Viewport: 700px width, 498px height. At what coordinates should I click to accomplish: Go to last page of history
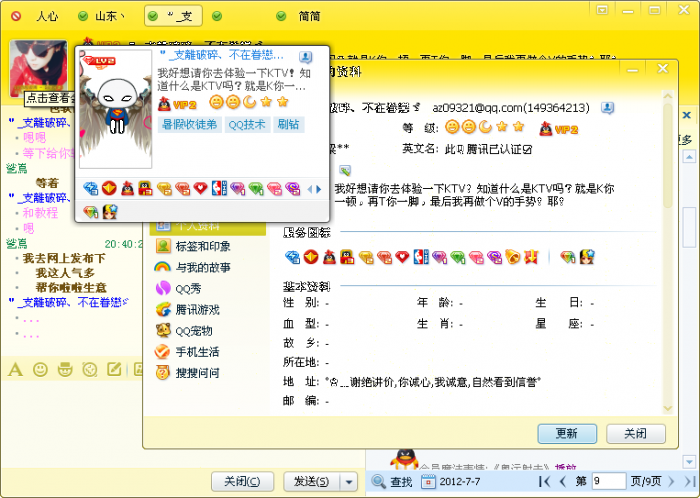point(689,481)
